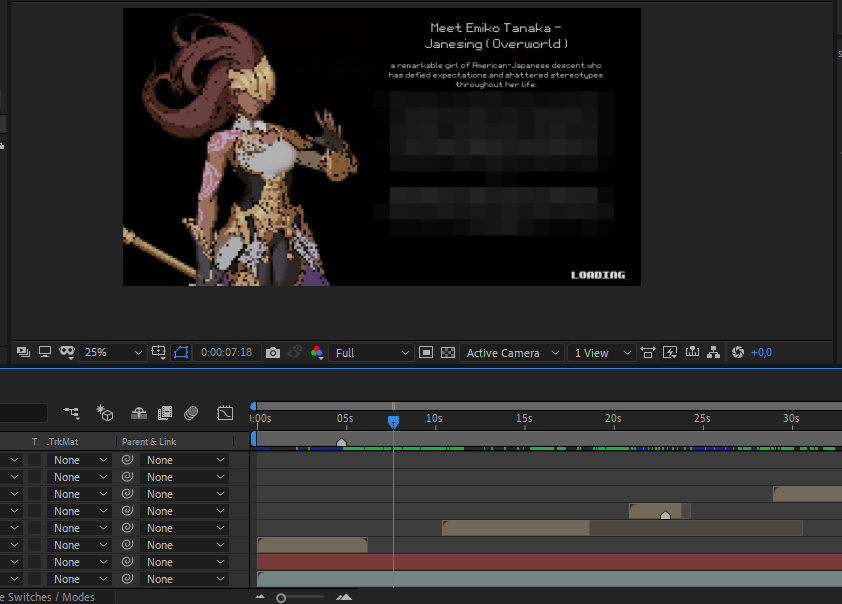842x604 pixels.
Task: Open the 25% magnification dropdown
Action: pos(112,352)
